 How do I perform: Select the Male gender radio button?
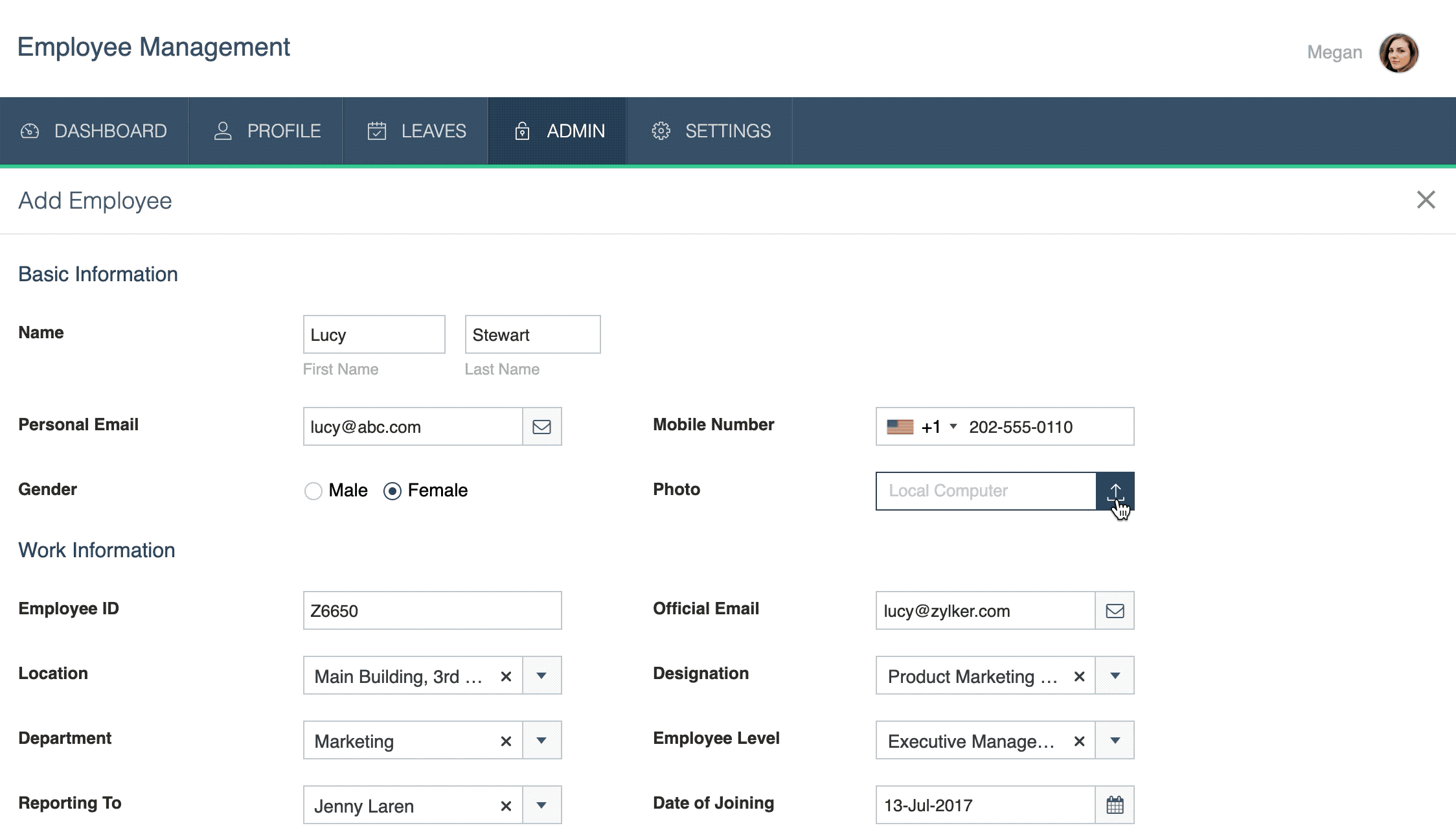(313, 491)
